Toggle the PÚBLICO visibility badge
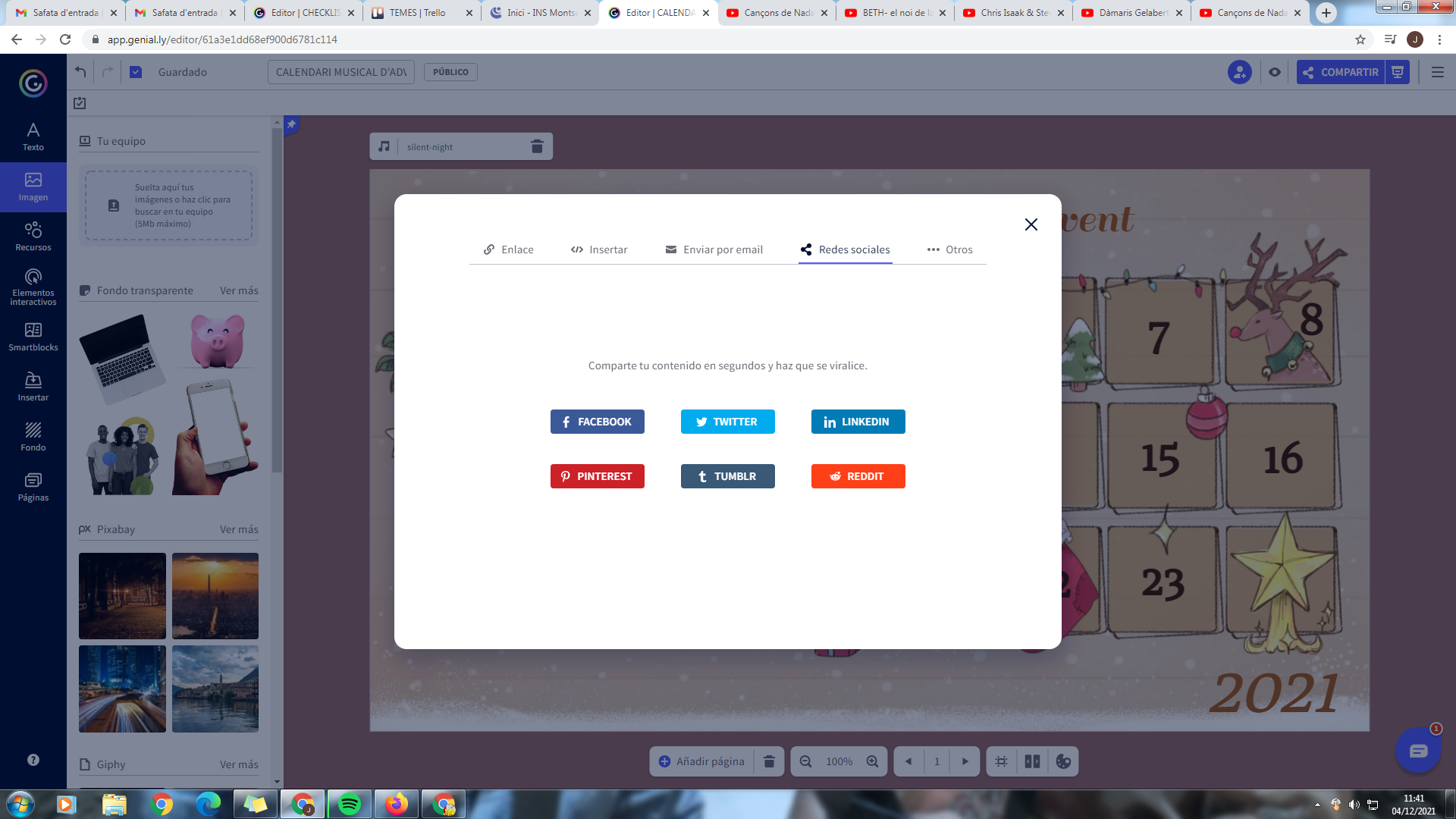The image size is (1456, 819). point(450,72)
